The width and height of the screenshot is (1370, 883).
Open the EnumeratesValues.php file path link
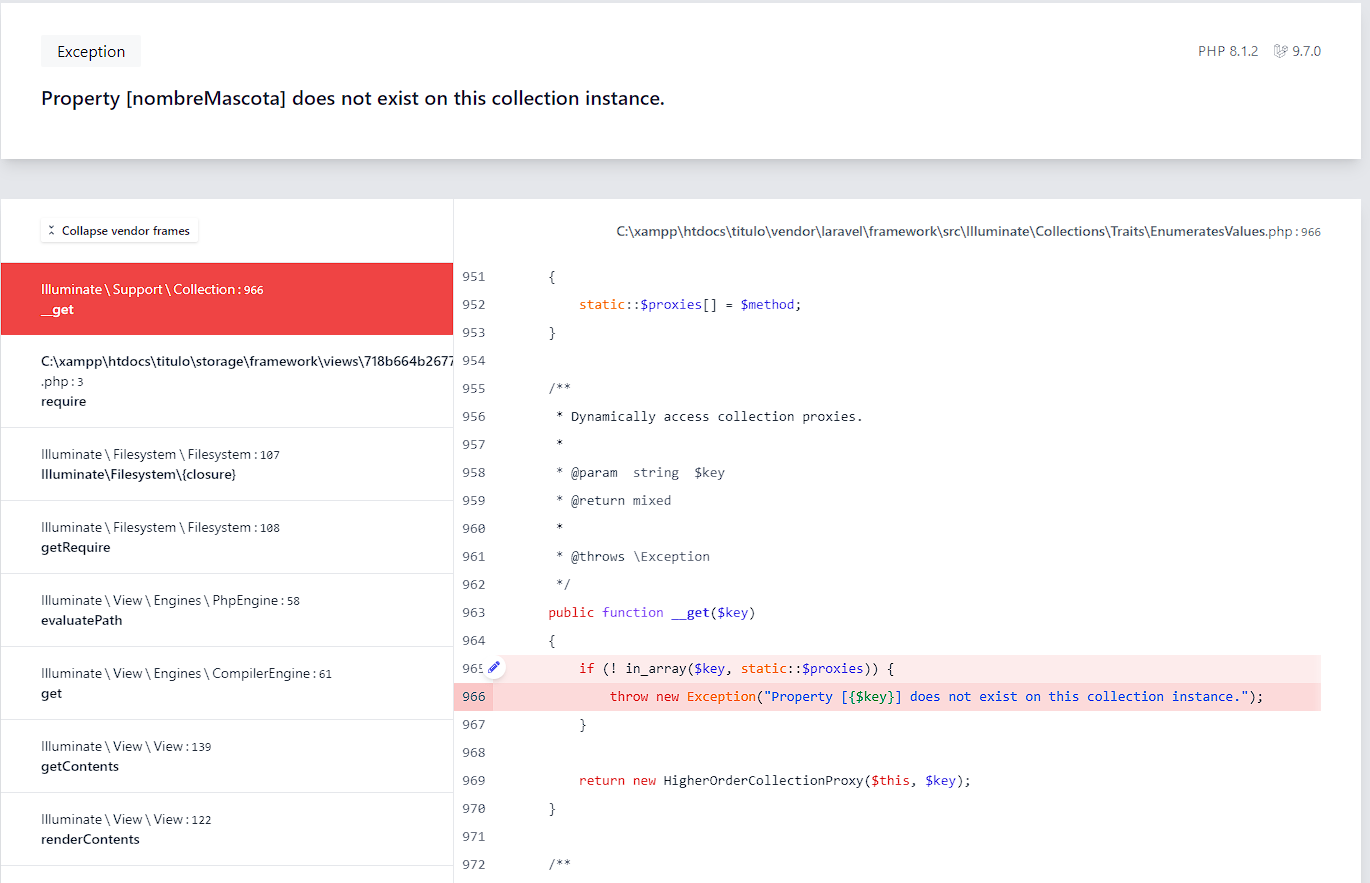968,231
